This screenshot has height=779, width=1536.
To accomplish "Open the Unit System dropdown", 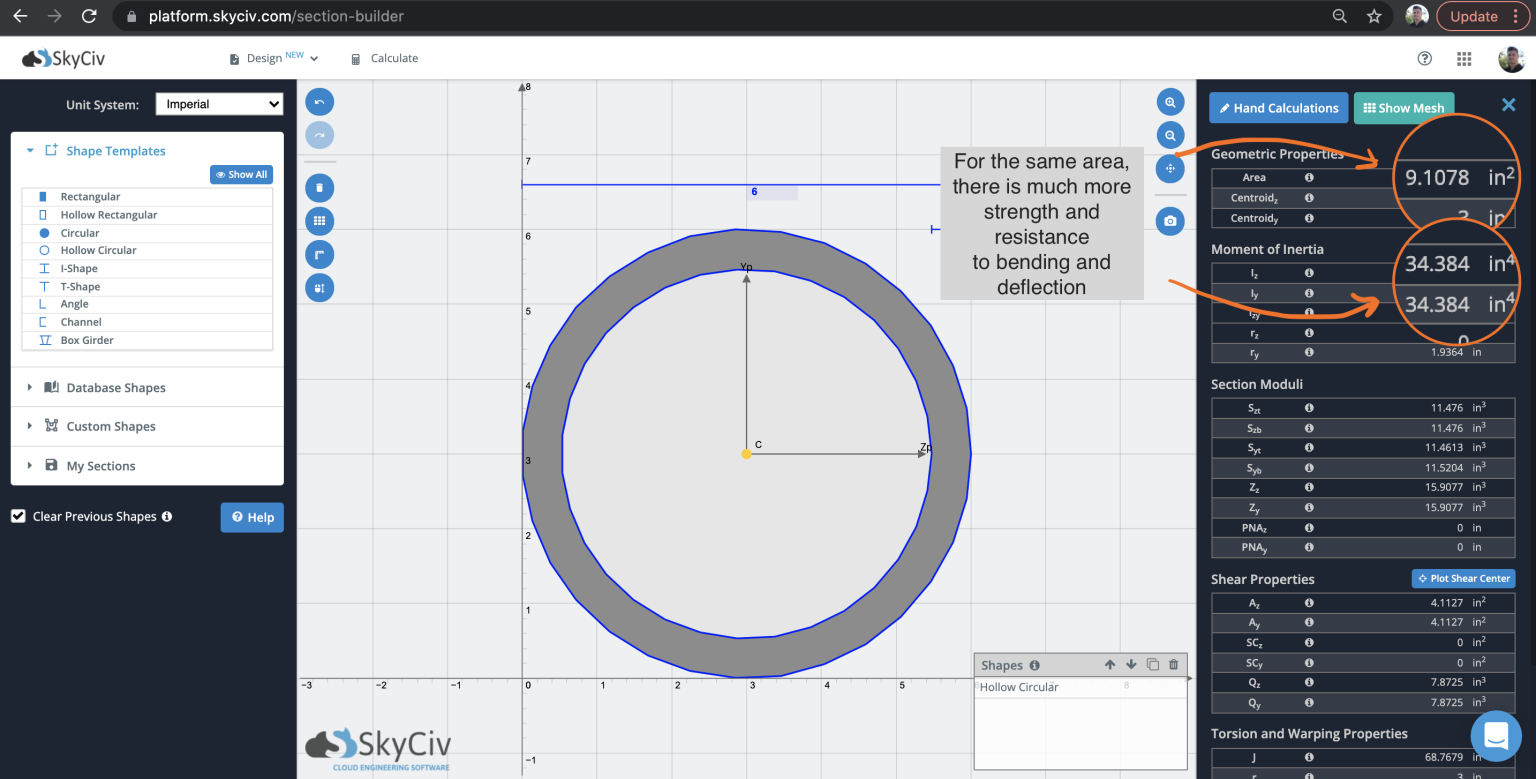I will [x=219, y=104].
